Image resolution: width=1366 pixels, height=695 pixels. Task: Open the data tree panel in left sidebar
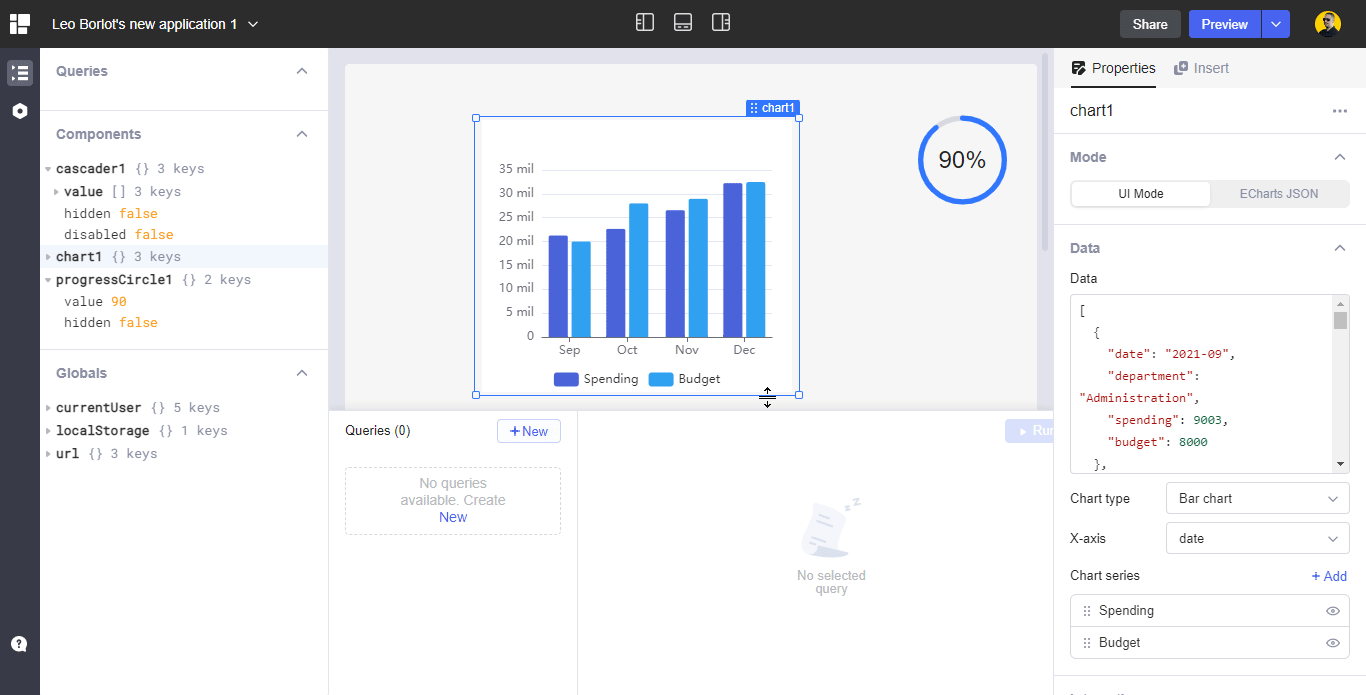(x=19, y=72)
